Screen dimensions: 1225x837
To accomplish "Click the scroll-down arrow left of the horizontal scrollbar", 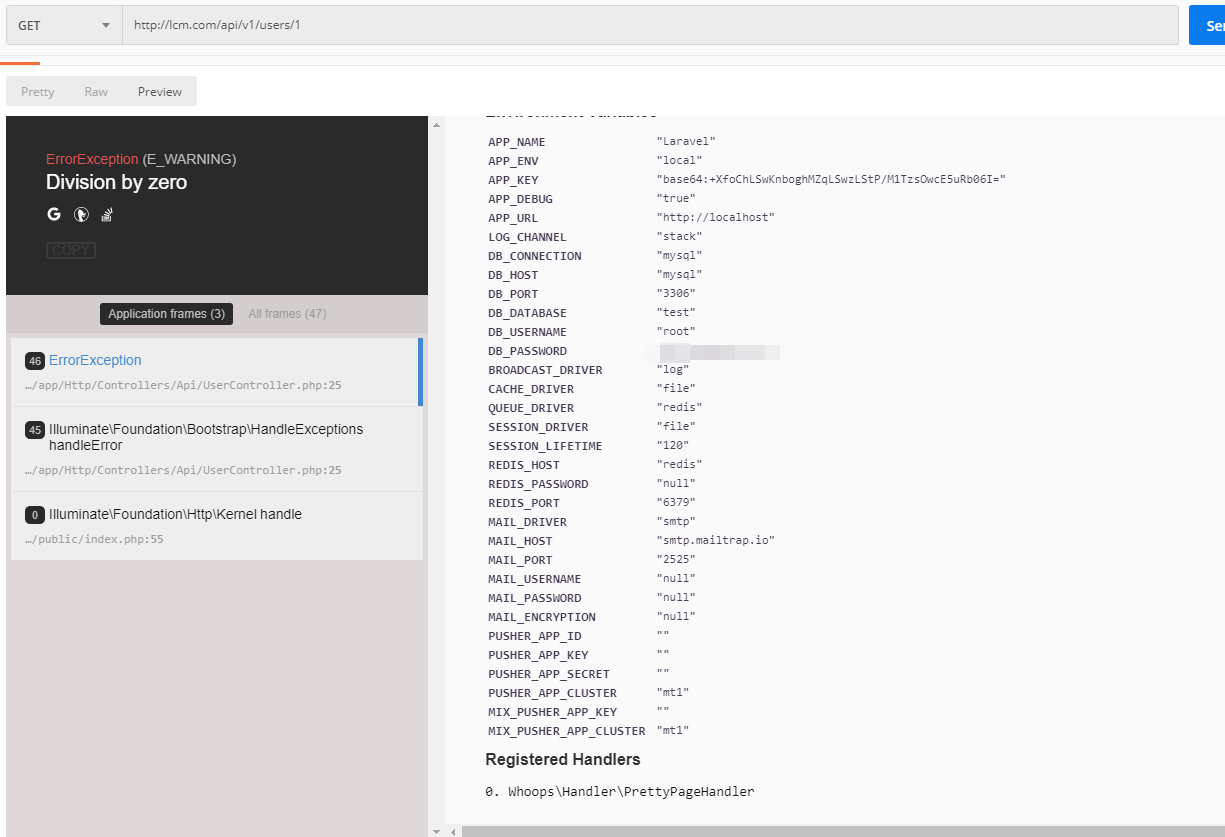I will pyautogui.click(x=436, y=831).
